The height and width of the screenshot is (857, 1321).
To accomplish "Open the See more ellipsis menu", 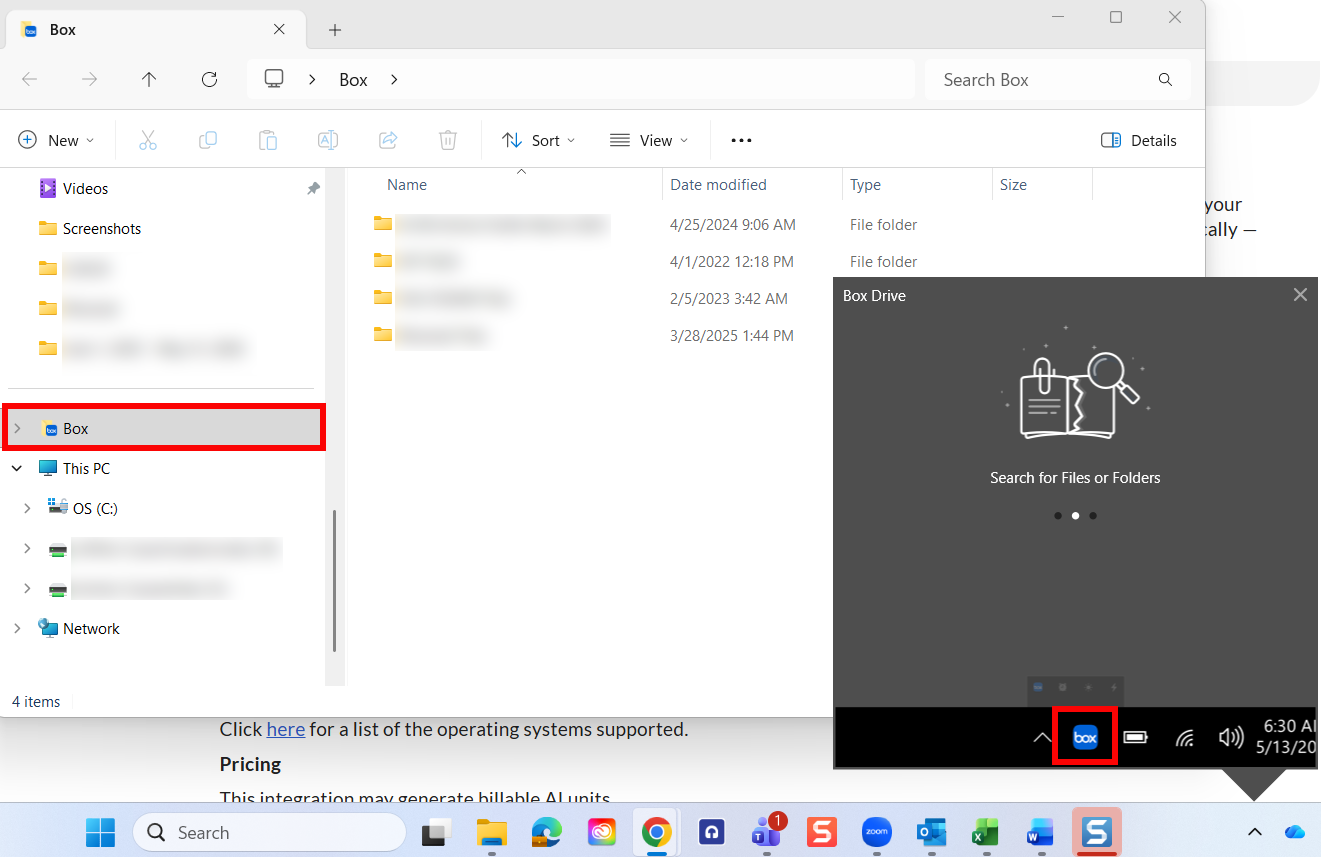I will coord(741,140).
